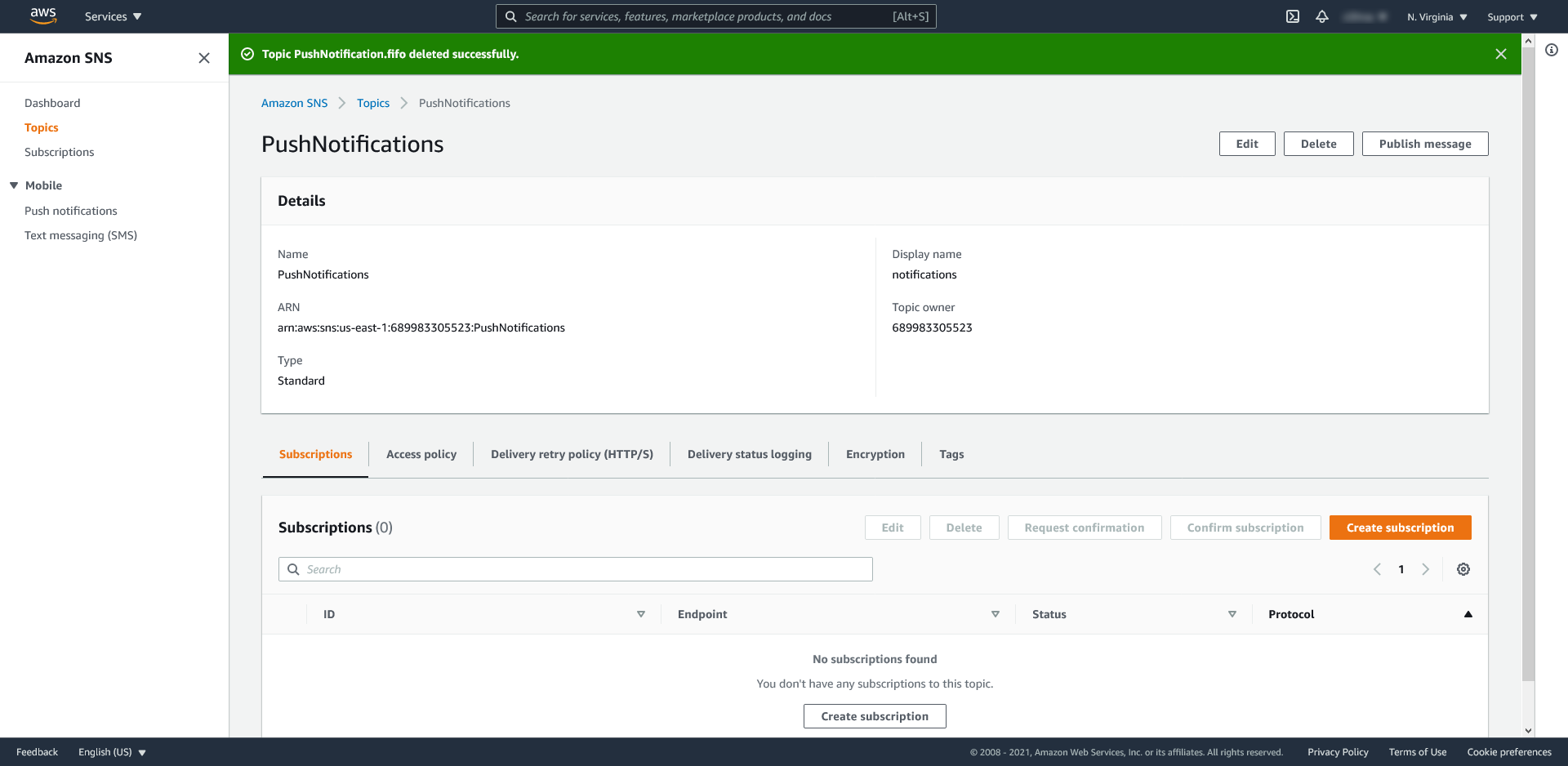Click the blurred account name menu
The image size is (1568, 766).
[1365, 16]
